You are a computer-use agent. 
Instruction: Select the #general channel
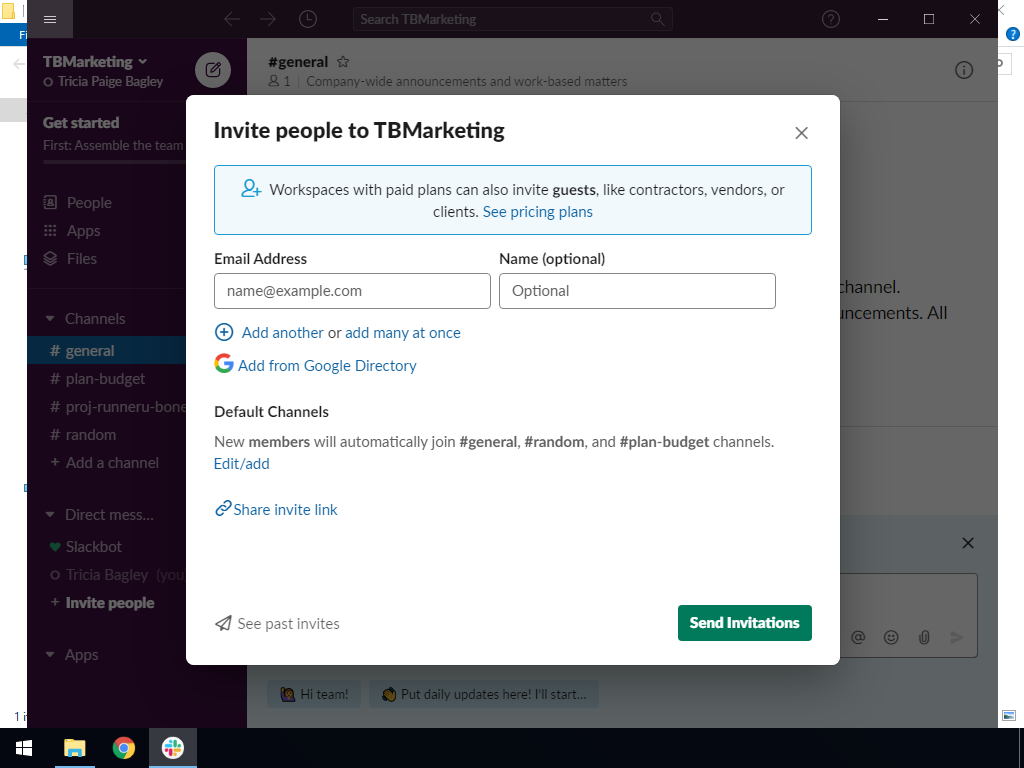(x=106, y=351)
